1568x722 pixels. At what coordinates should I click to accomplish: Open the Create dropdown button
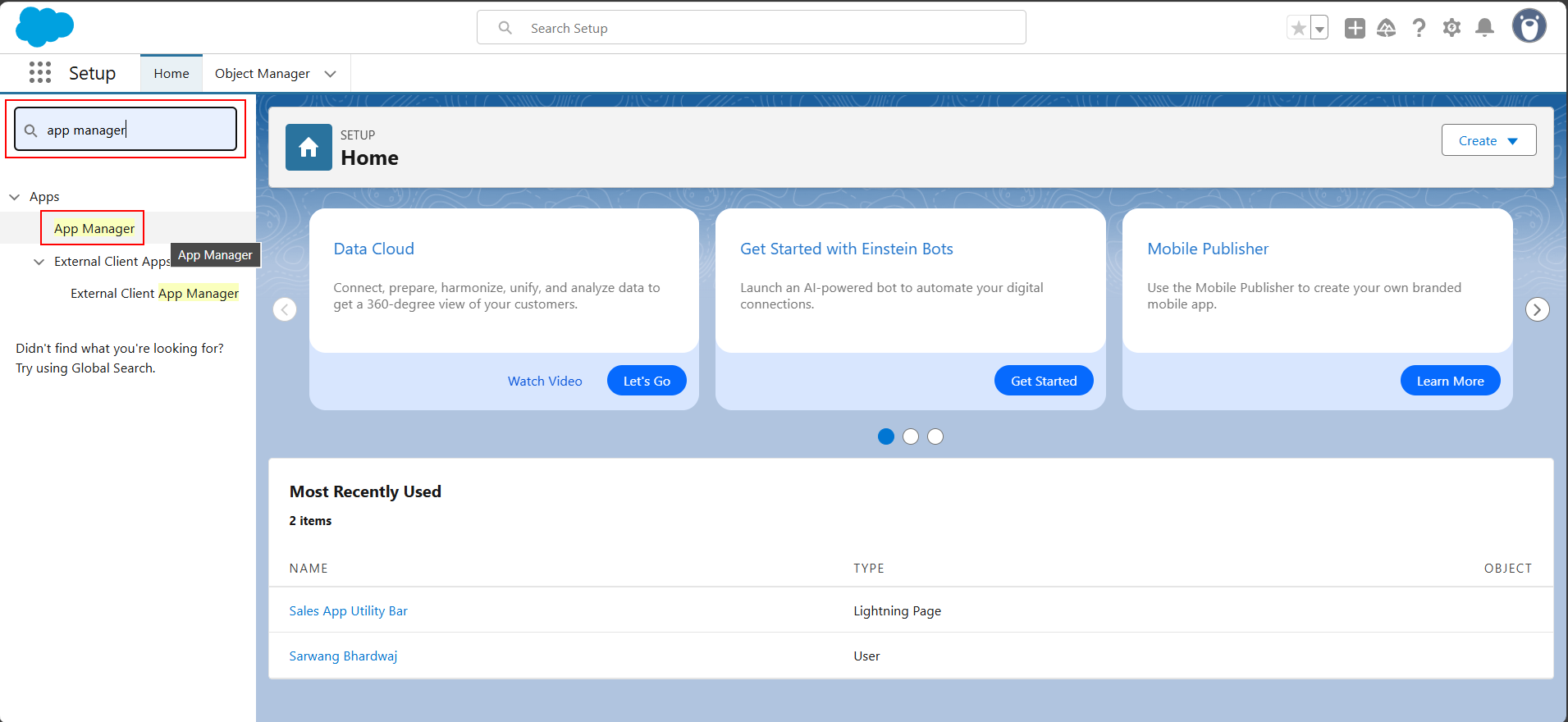1488,140
